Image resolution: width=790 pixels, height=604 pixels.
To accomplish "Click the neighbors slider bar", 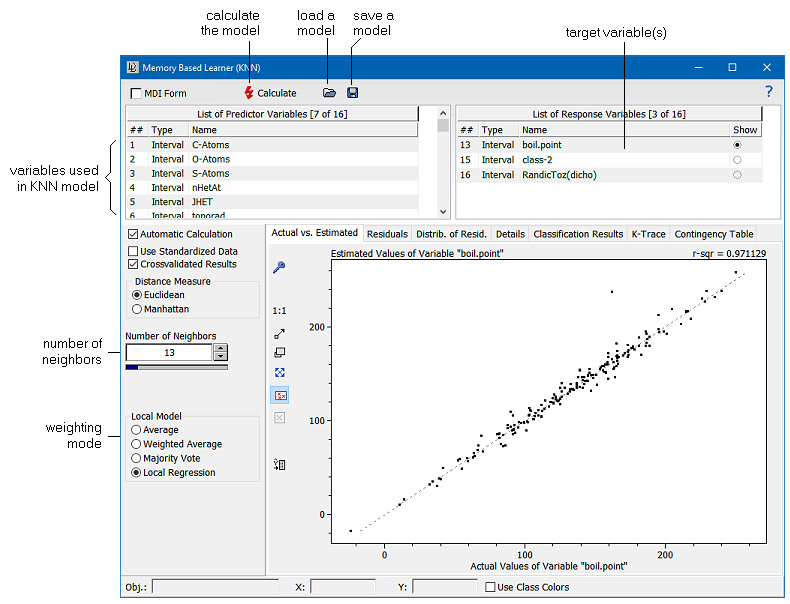I will click(176, 367).
